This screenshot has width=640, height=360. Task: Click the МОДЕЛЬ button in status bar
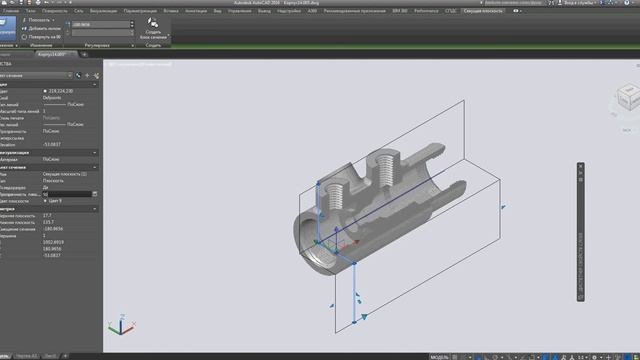pos(439,357)
